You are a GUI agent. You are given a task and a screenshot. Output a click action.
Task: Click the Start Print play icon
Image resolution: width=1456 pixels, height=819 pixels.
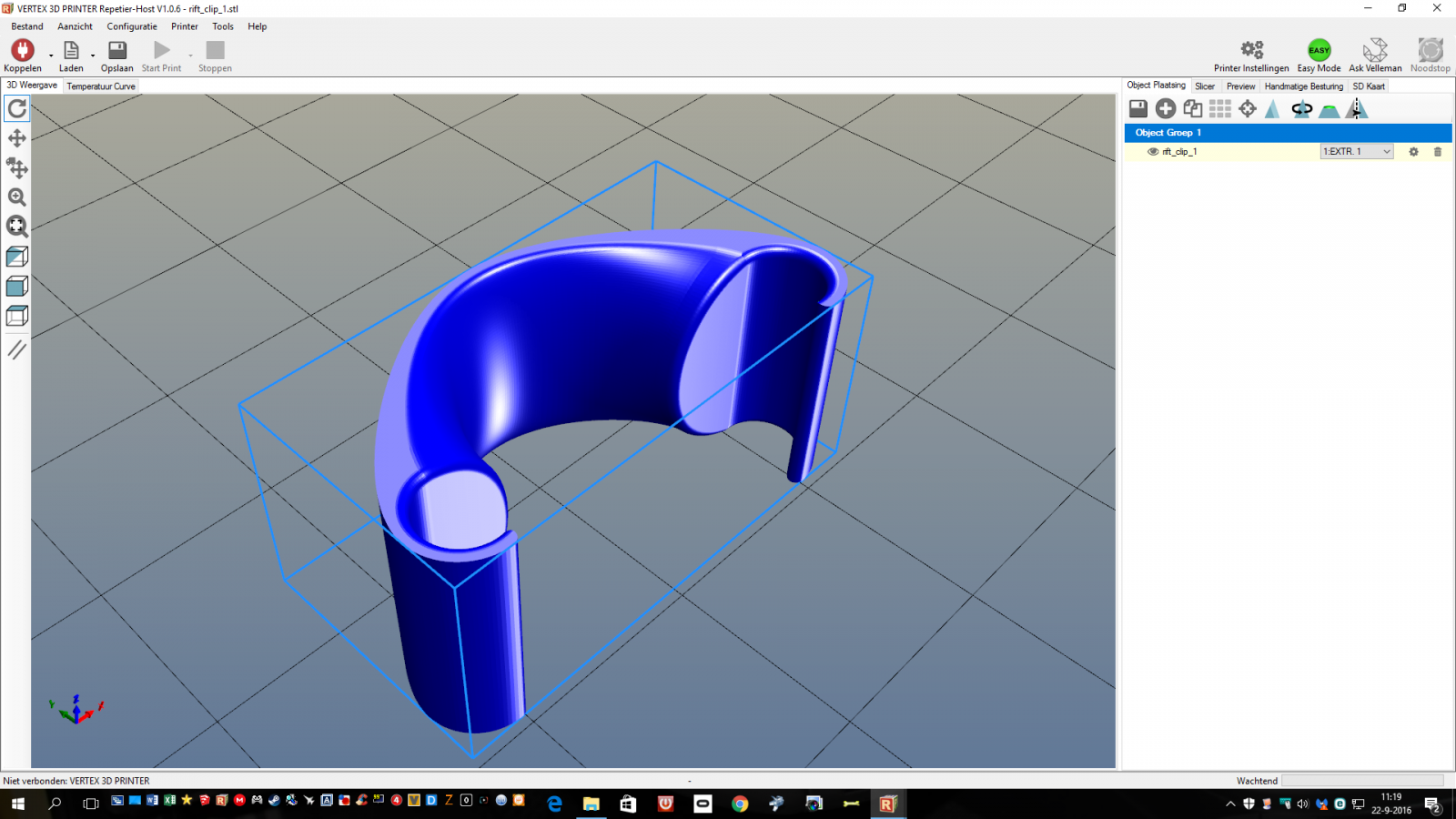tap(162, 50)
